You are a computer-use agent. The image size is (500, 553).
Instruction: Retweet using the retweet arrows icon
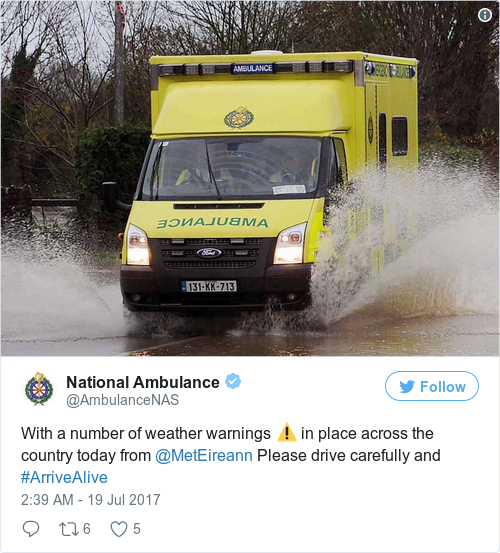69,529
